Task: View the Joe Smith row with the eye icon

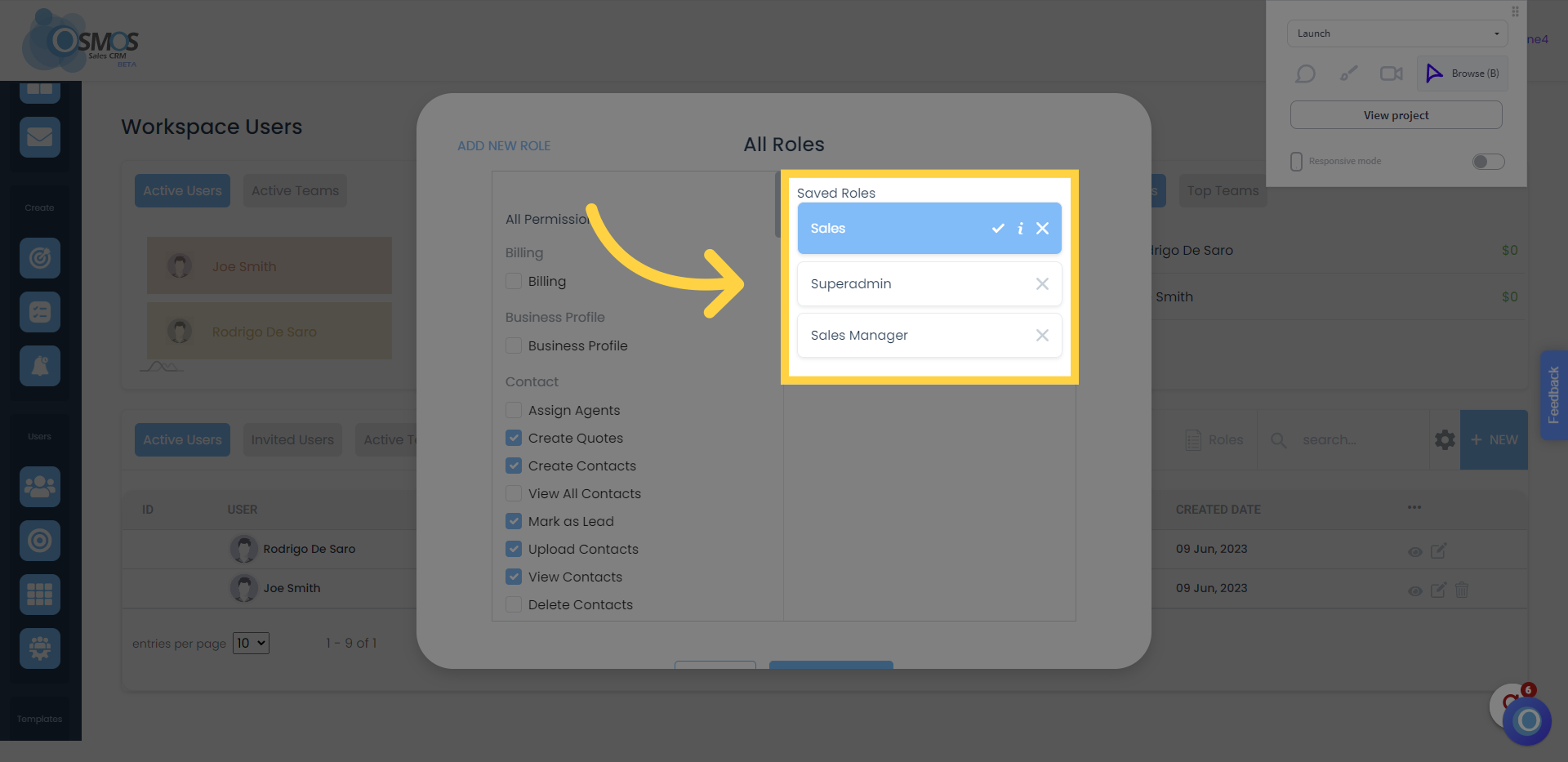Action: click(x=1415, y=590)
